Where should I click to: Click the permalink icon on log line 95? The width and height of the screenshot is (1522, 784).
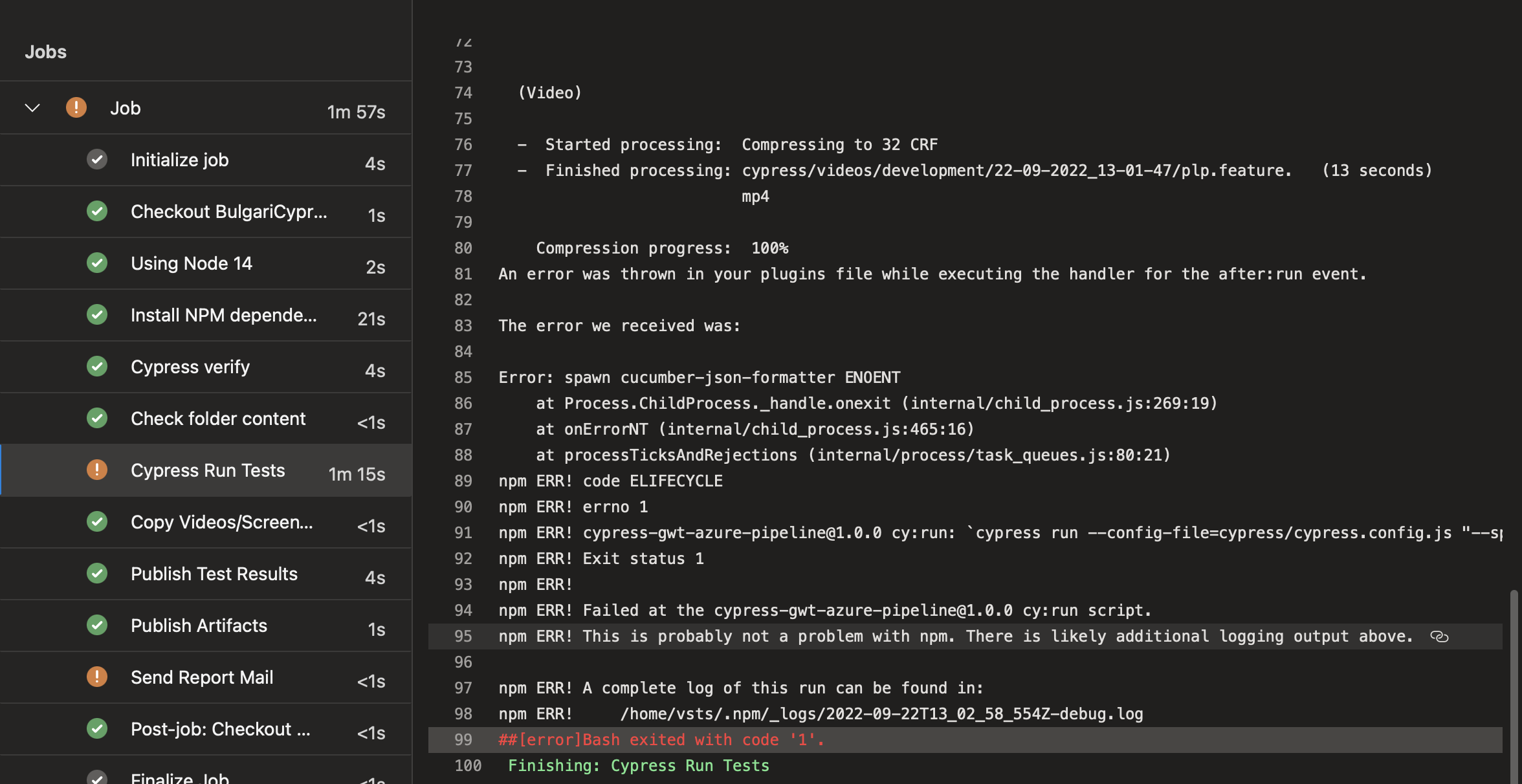[x=1440, y=637]
